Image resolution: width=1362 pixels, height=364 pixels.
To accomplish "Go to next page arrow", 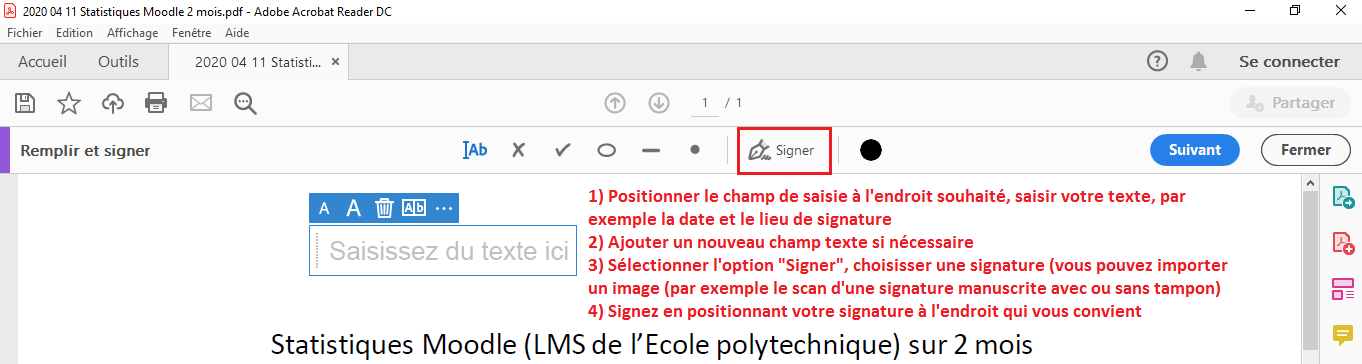I will point(658,102).
